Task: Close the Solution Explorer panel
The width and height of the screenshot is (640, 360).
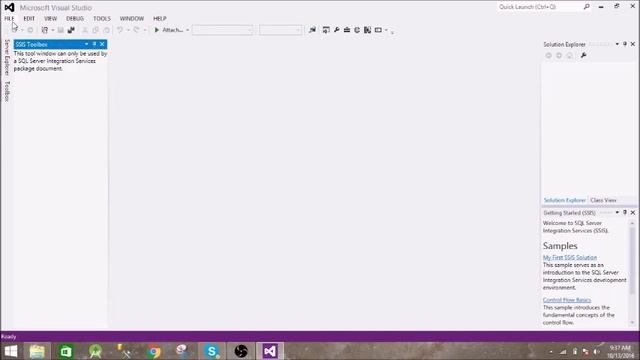Action: (x=633, y=44)
